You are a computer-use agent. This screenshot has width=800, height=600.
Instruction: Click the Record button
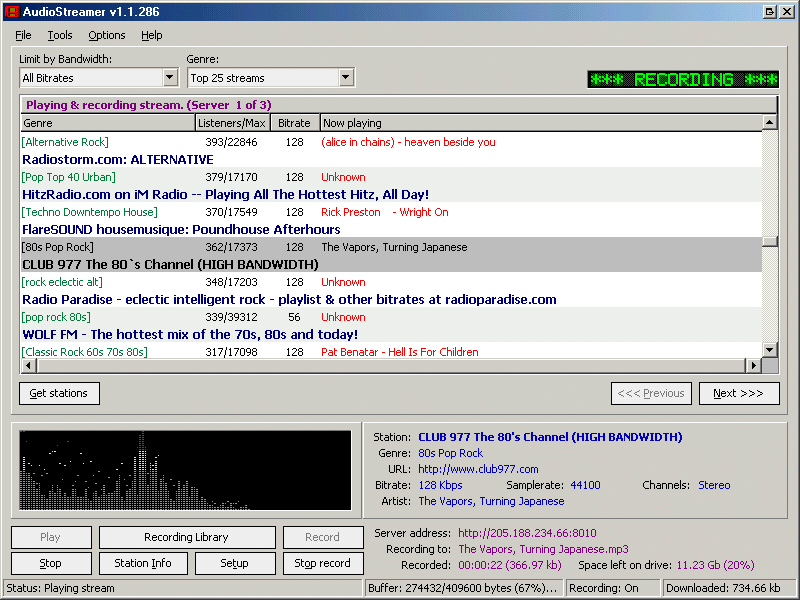coord(323,537)
